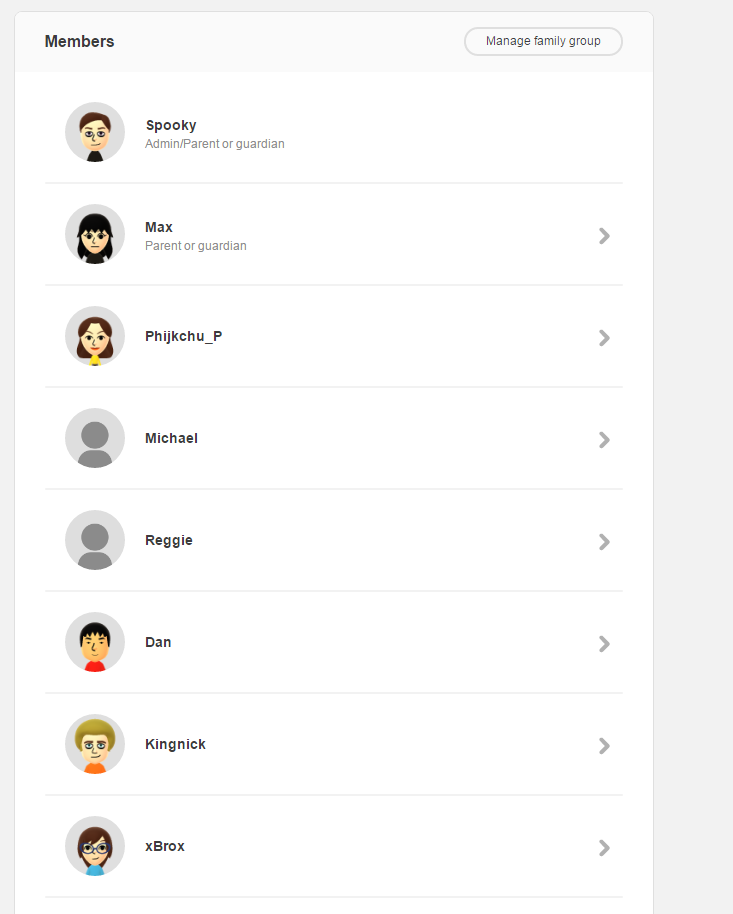
Task: Select the xBrox name label
Action: 164,846
